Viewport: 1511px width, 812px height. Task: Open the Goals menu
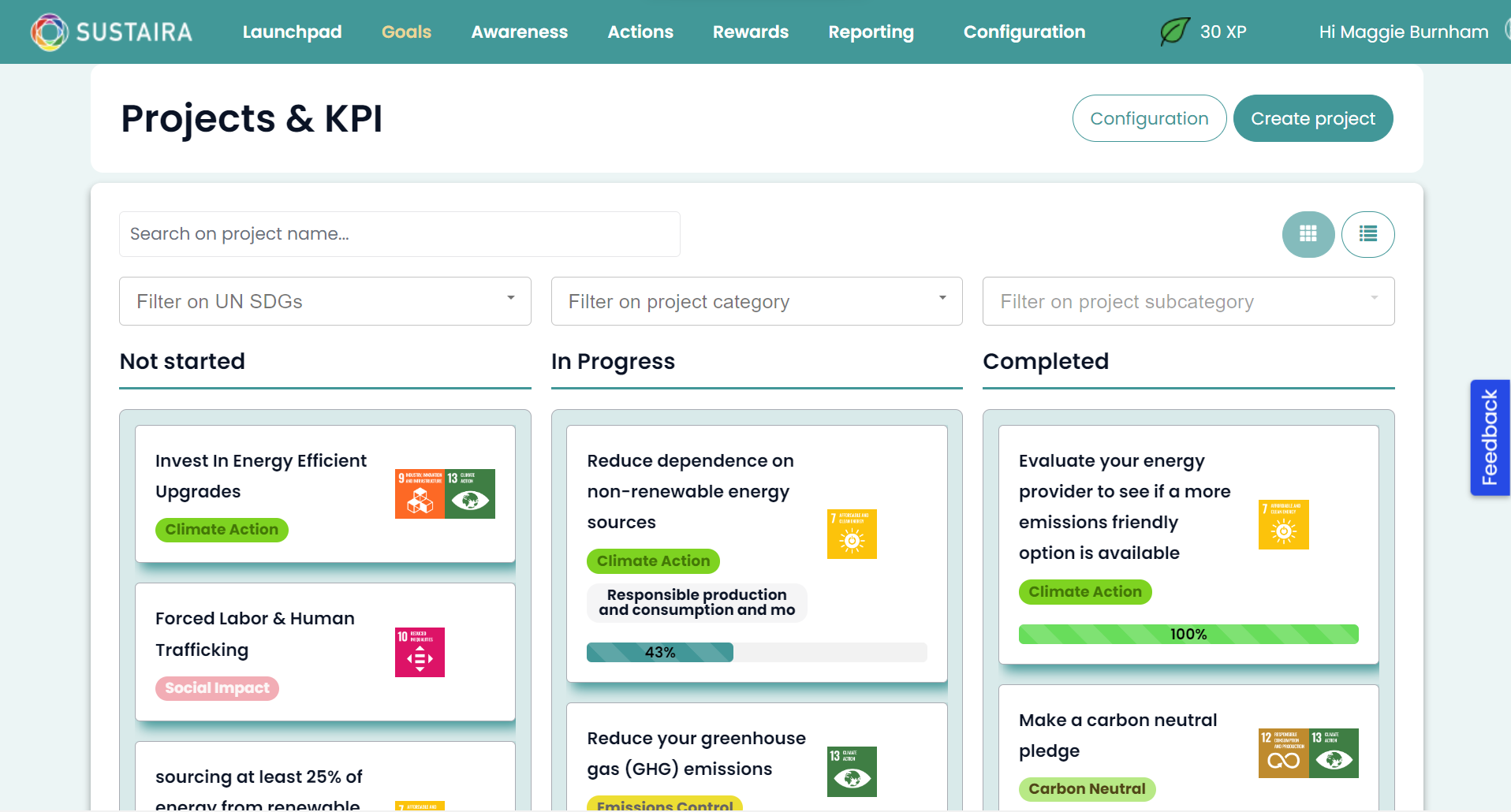tap(406, 32)
